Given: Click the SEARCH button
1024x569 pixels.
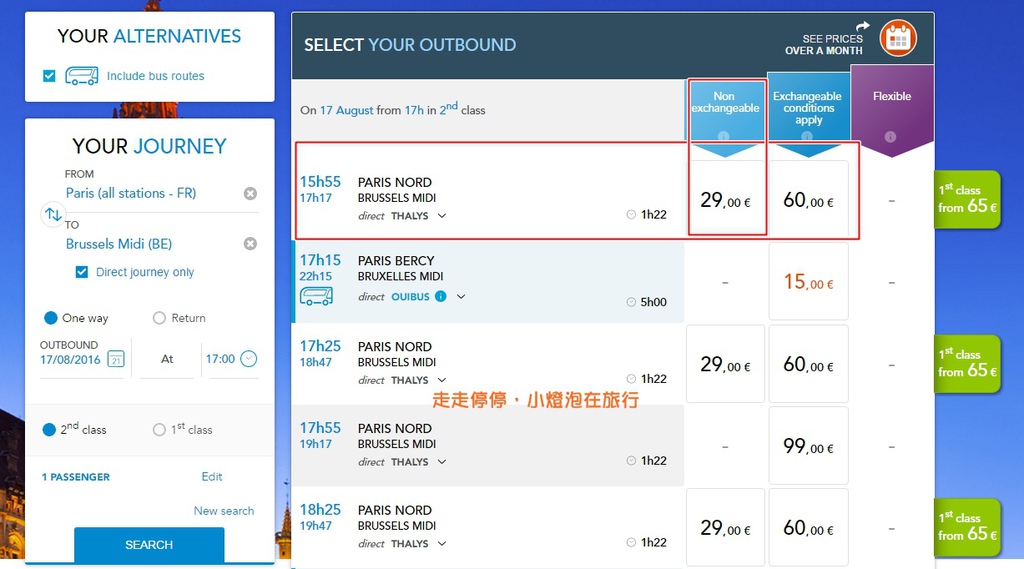Looking at the screenshot, I should (x=149, y=545).
